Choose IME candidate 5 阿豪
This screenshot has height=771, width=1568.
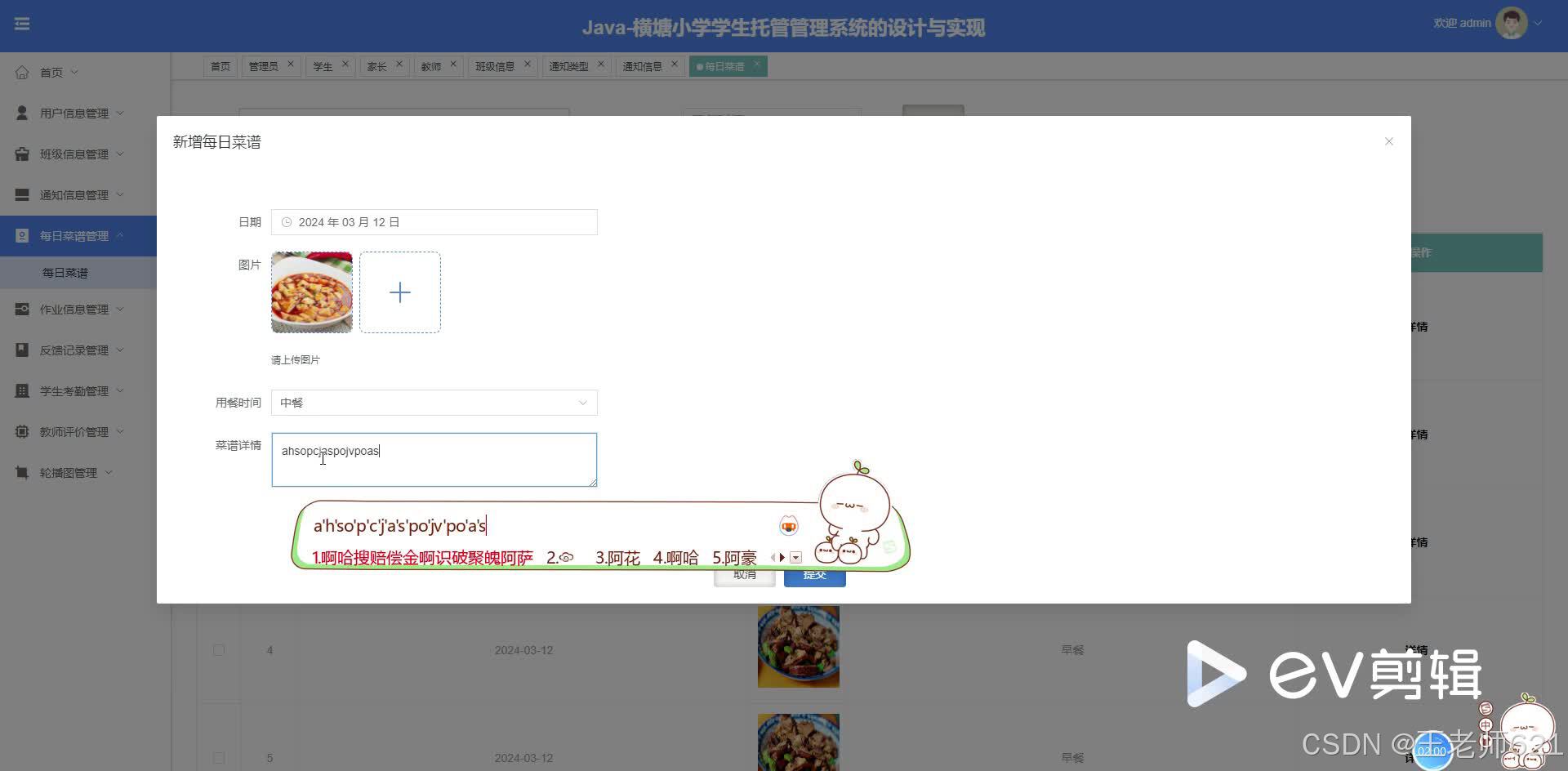tap(734, 558)
